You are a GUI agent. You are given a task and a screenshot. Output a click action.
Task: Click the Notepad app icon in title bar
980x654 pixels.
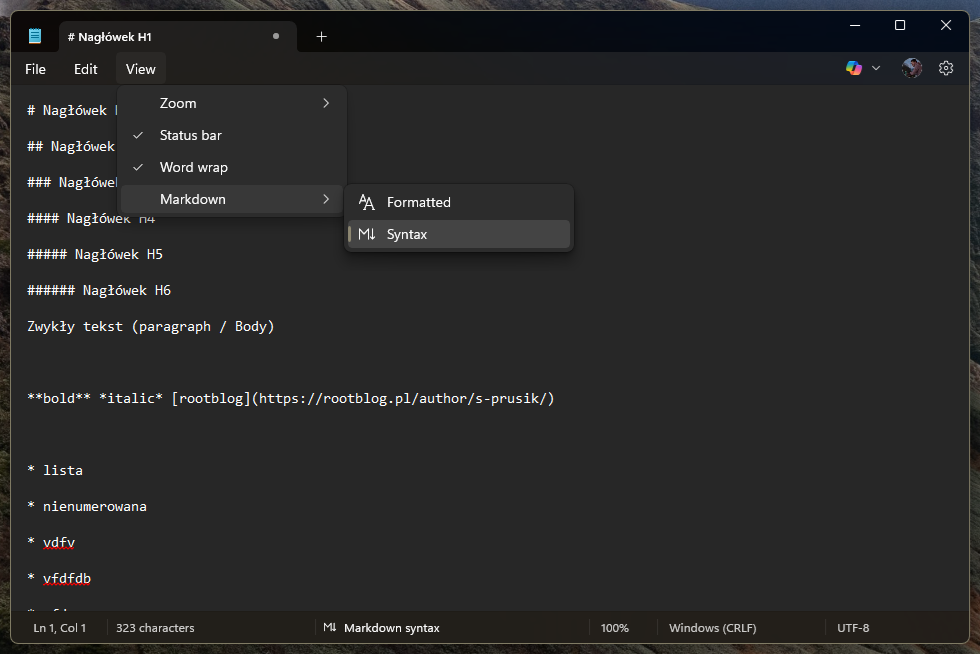pos(35,37)
